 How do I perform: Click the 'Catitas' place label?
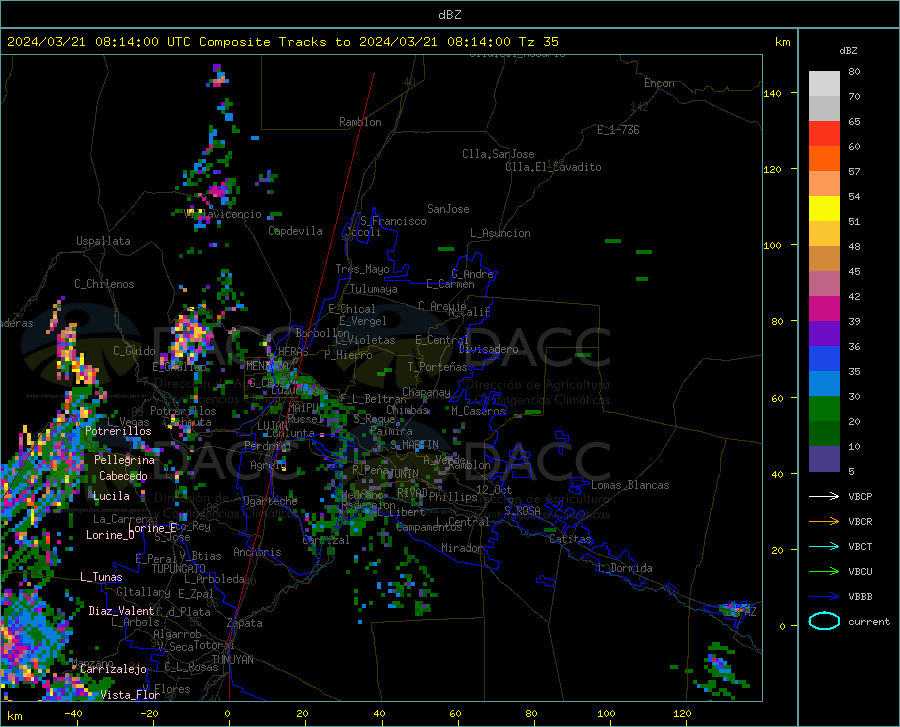[570, 539]
